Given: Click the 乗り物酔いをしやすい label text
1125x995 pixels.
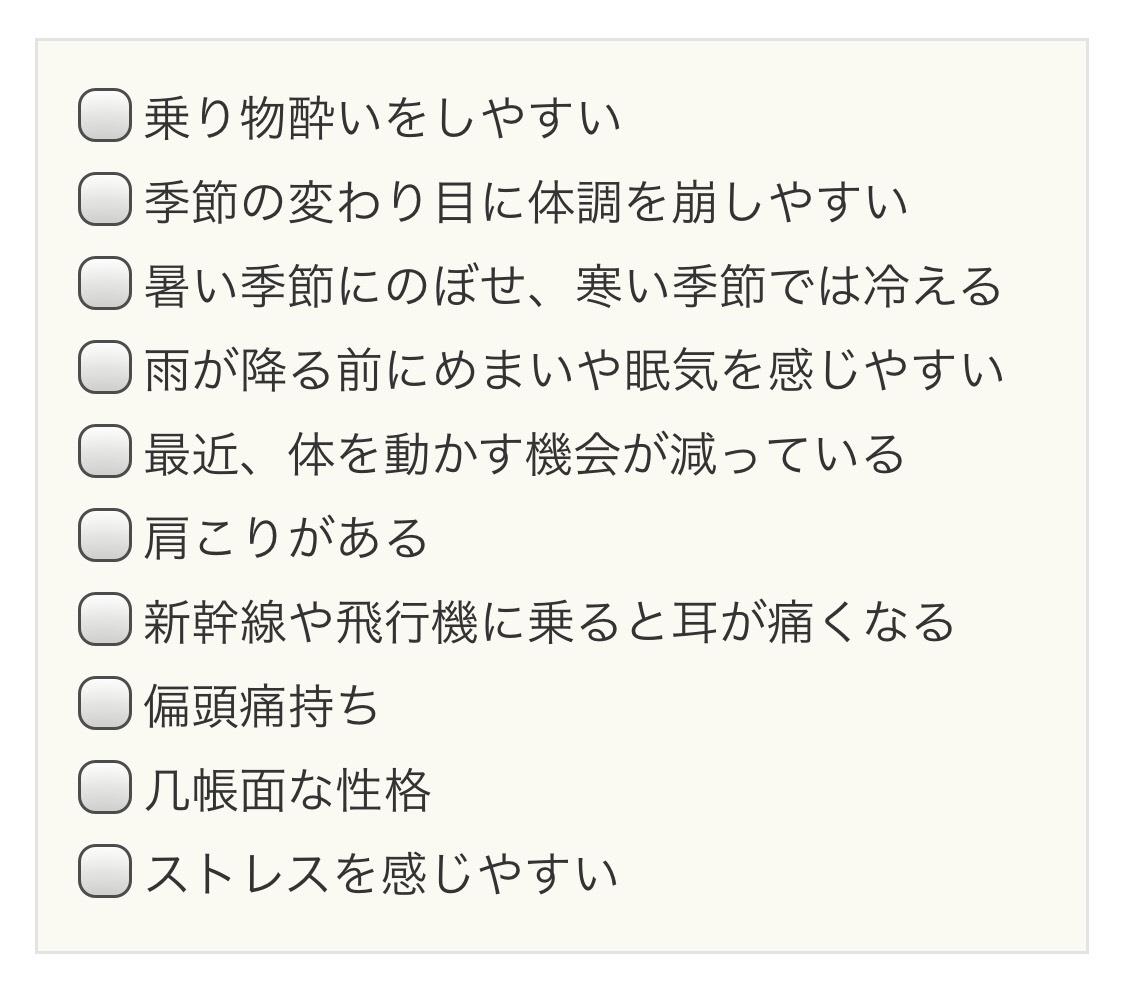Looking at the screenshot, I should pyautogui.click(x=382, y=118).
